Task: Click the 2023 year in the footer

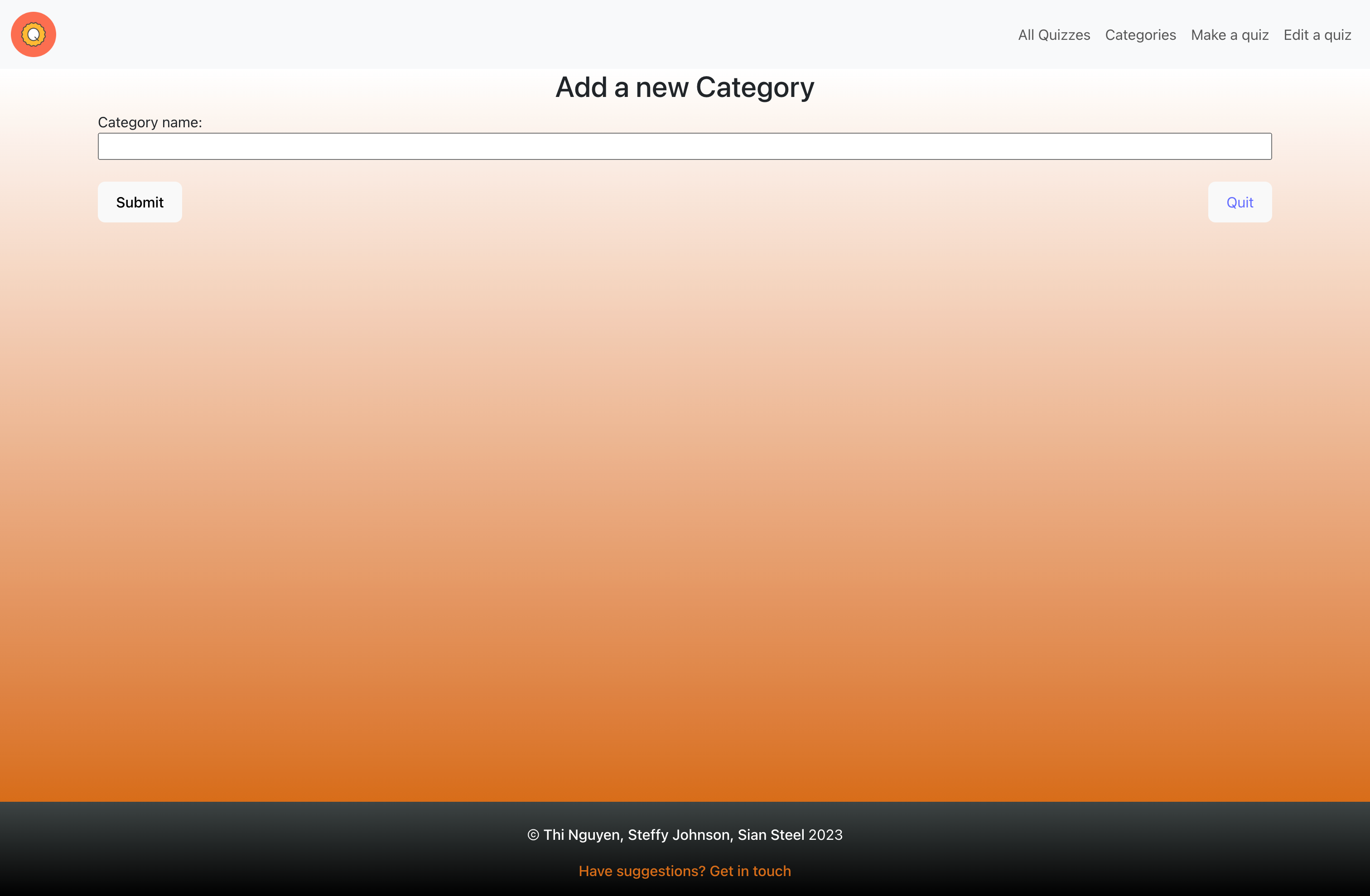Action: pyautogui.click(x=825, y=835)
